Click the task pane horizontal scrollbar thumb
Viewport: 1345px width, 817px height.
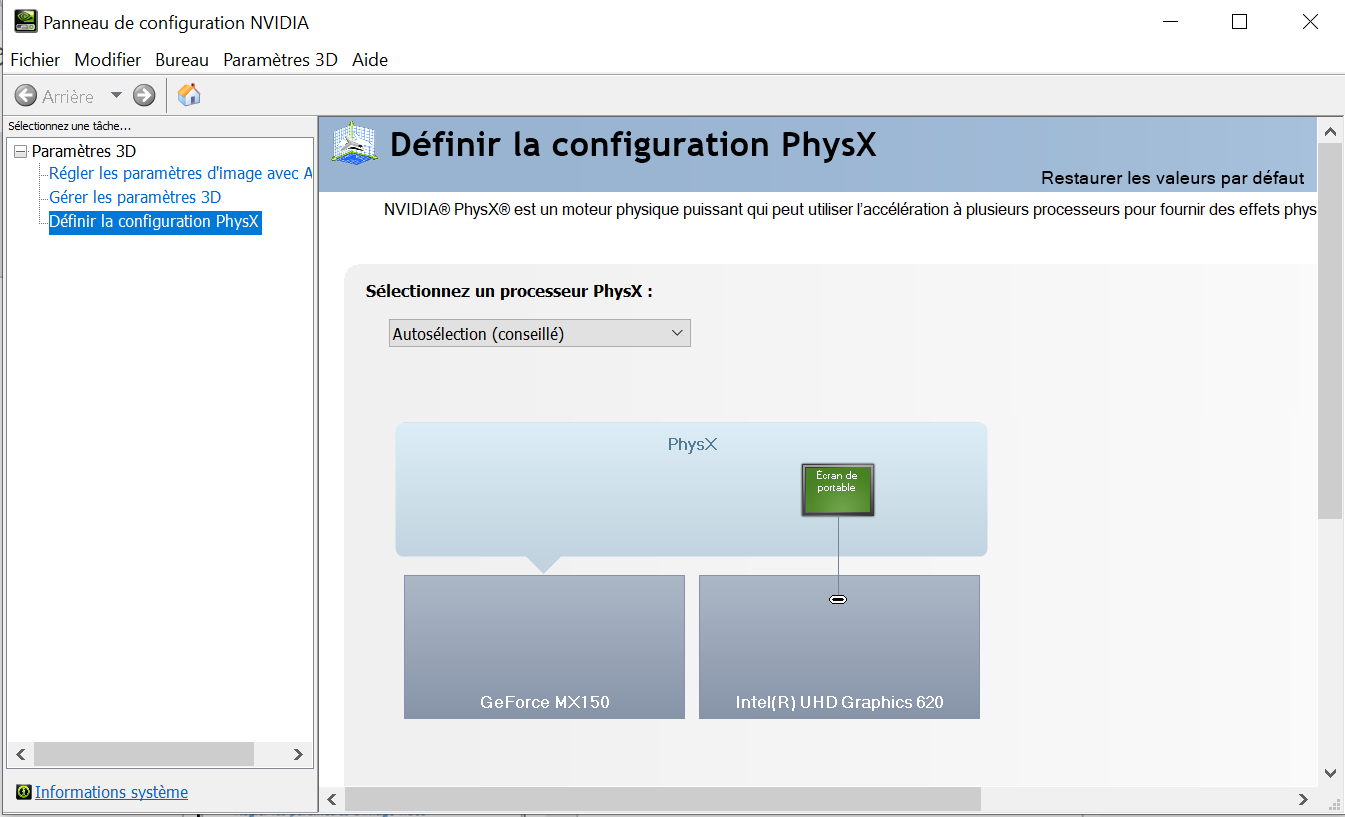click(144, 754)
